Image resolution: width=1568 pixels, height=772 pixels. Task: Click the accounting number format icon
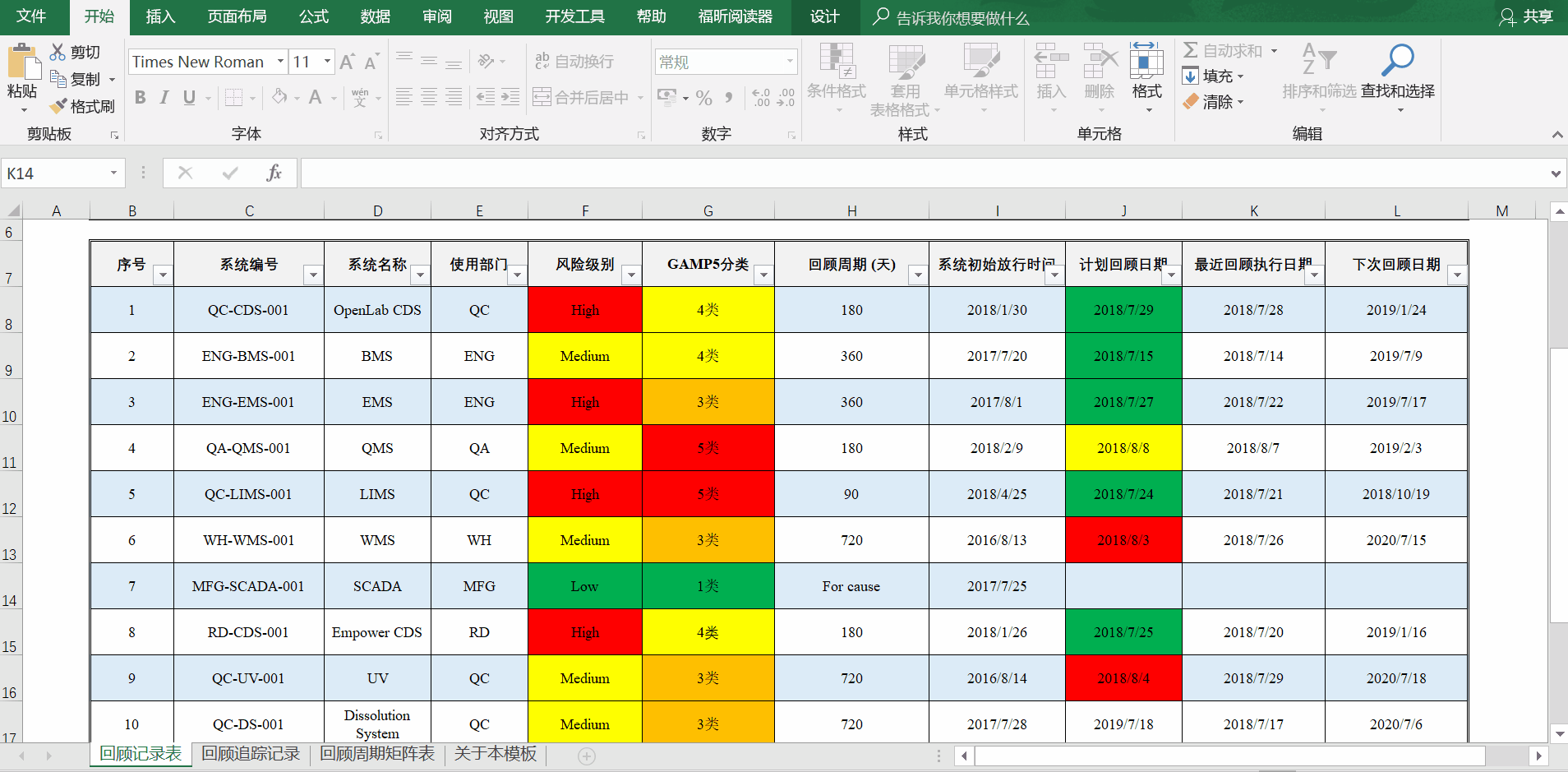pyautogui.click(x=666, y=97)
